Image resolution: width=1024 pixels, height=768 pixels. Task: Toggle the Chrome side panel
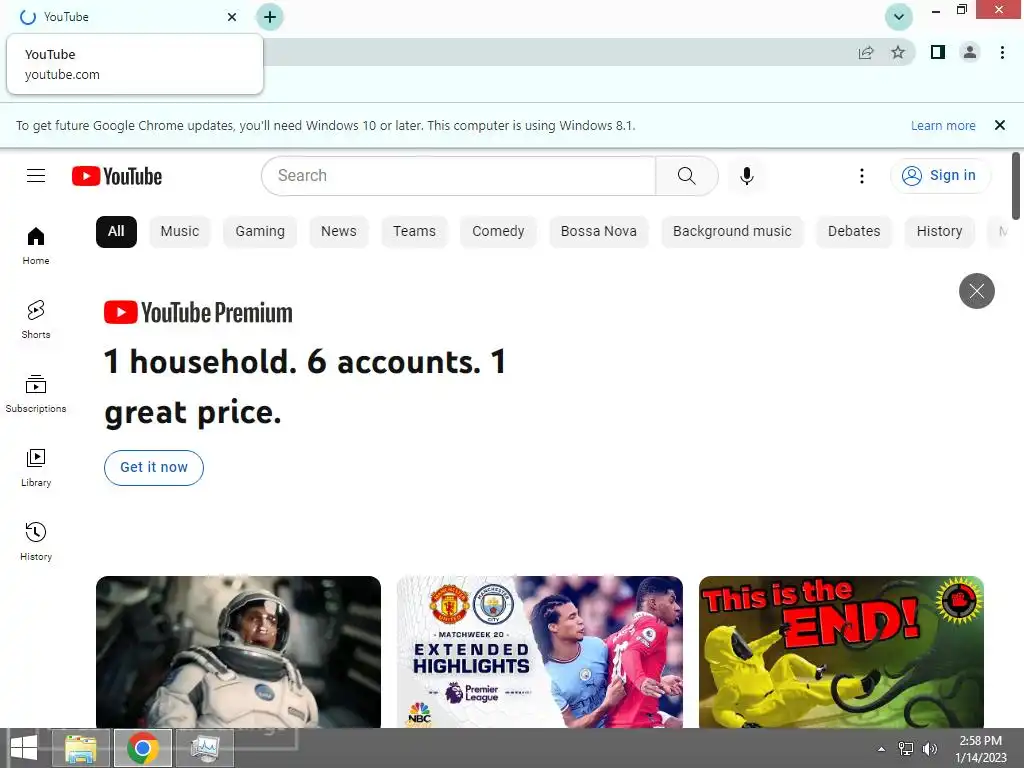938,52
